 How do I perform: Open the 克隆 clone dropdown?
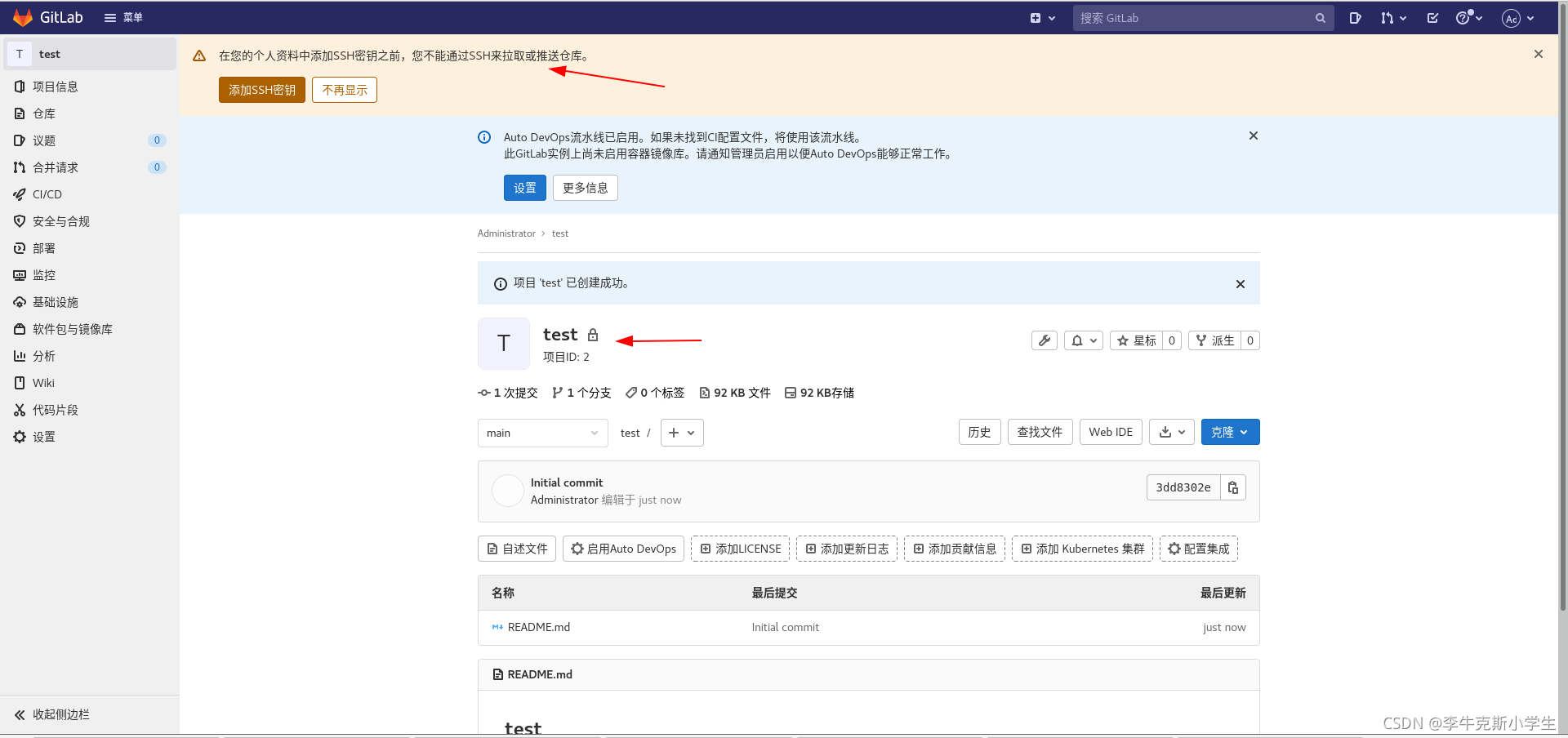tap(1230, 432)
